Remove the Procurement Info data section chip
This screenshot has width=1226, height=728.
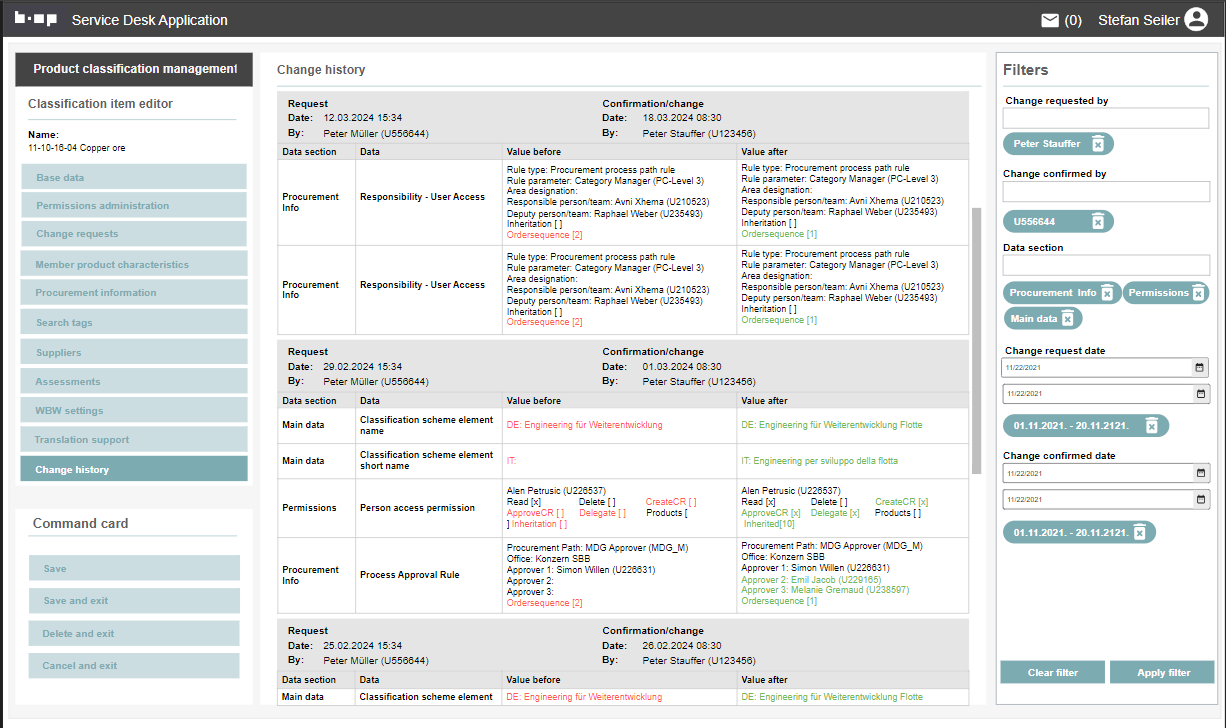[1107, 293]
